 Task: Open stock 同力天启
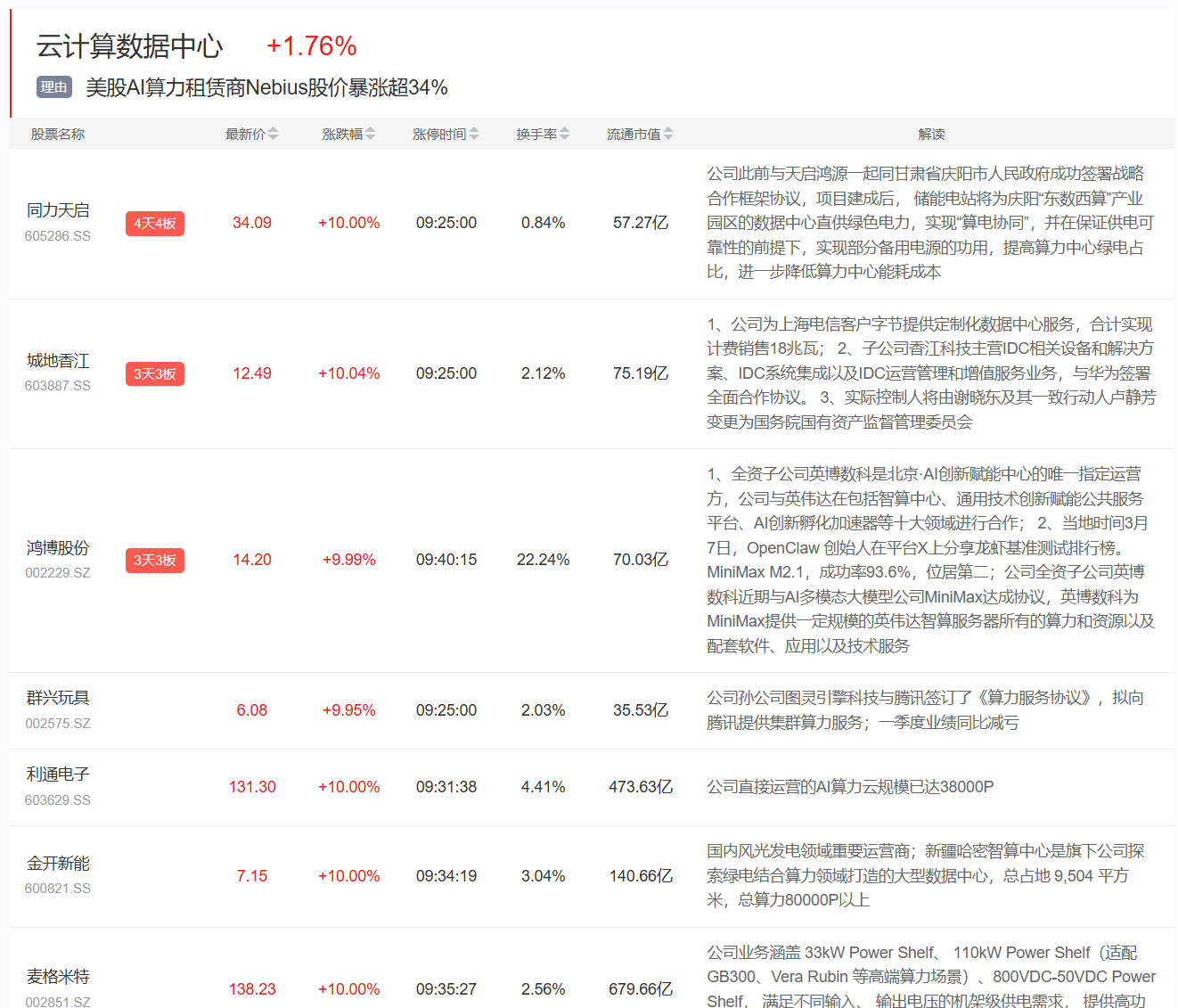(x=58, y=210)
